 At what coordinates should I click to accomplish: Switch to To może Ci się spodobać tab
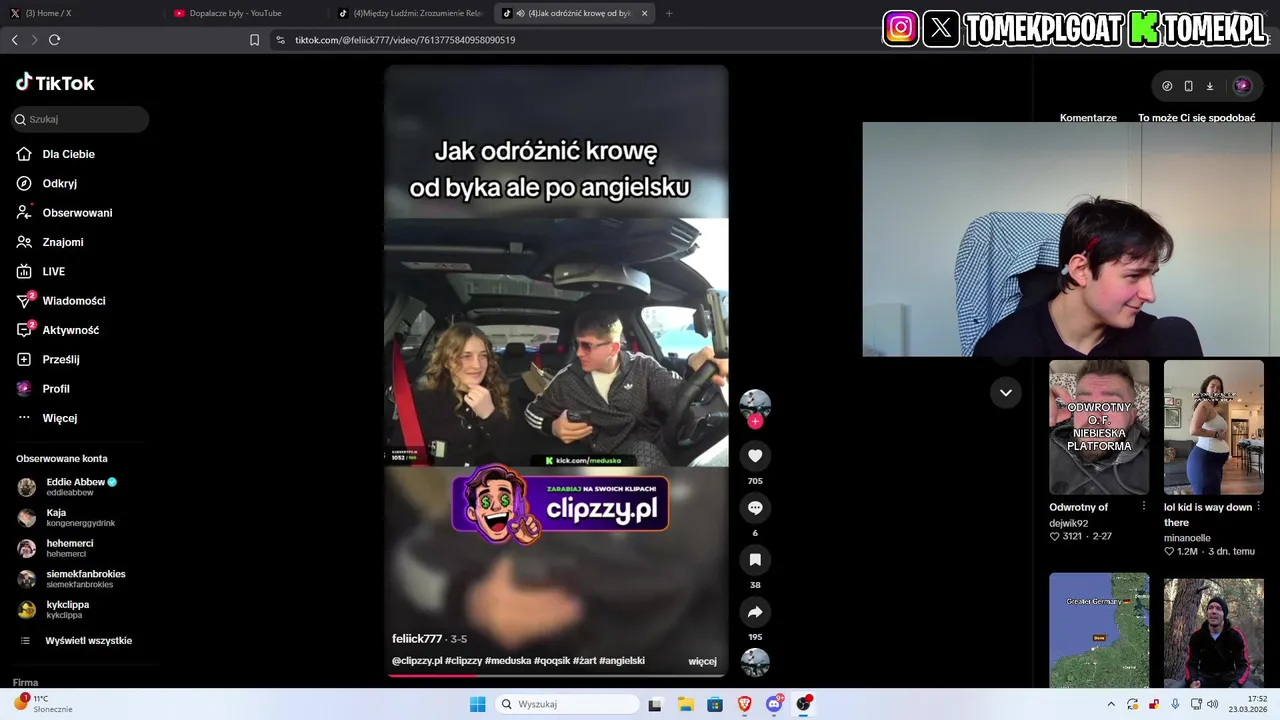[x=1196, y=118]
